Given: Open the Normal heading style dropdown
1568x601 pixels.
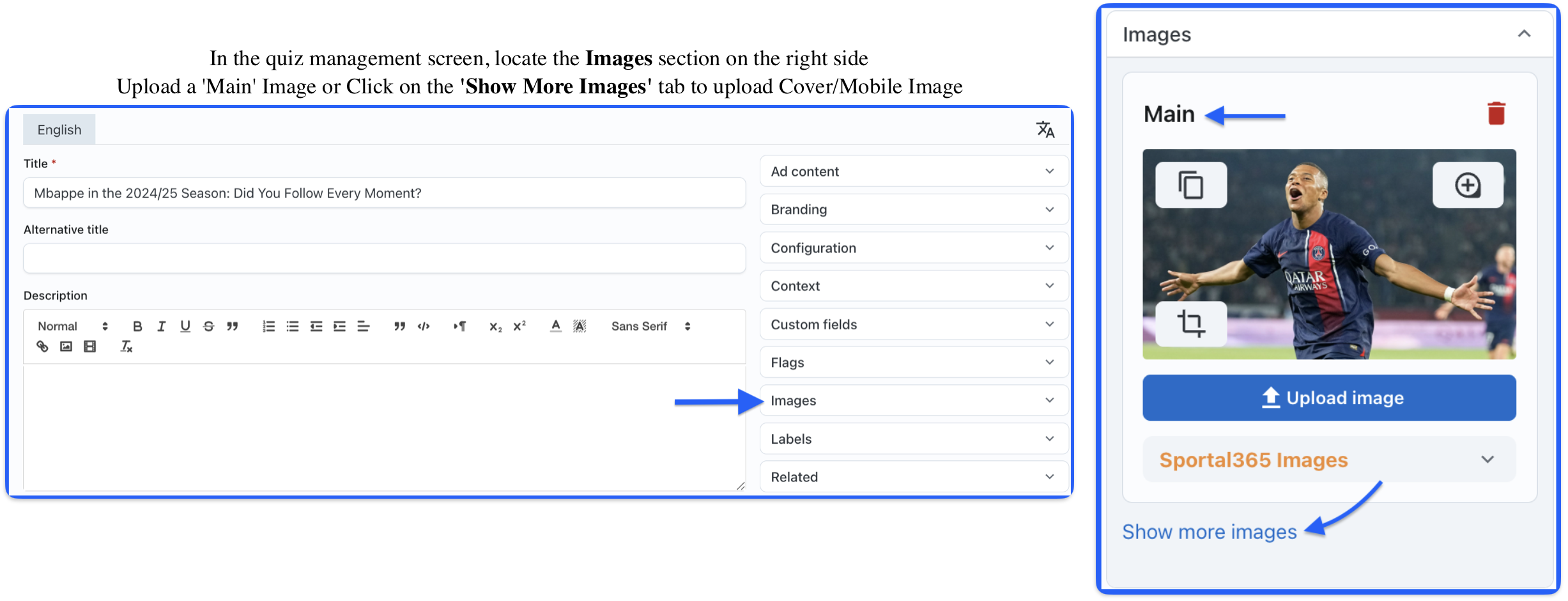Looking at the screenshot, I should point(72,326).
